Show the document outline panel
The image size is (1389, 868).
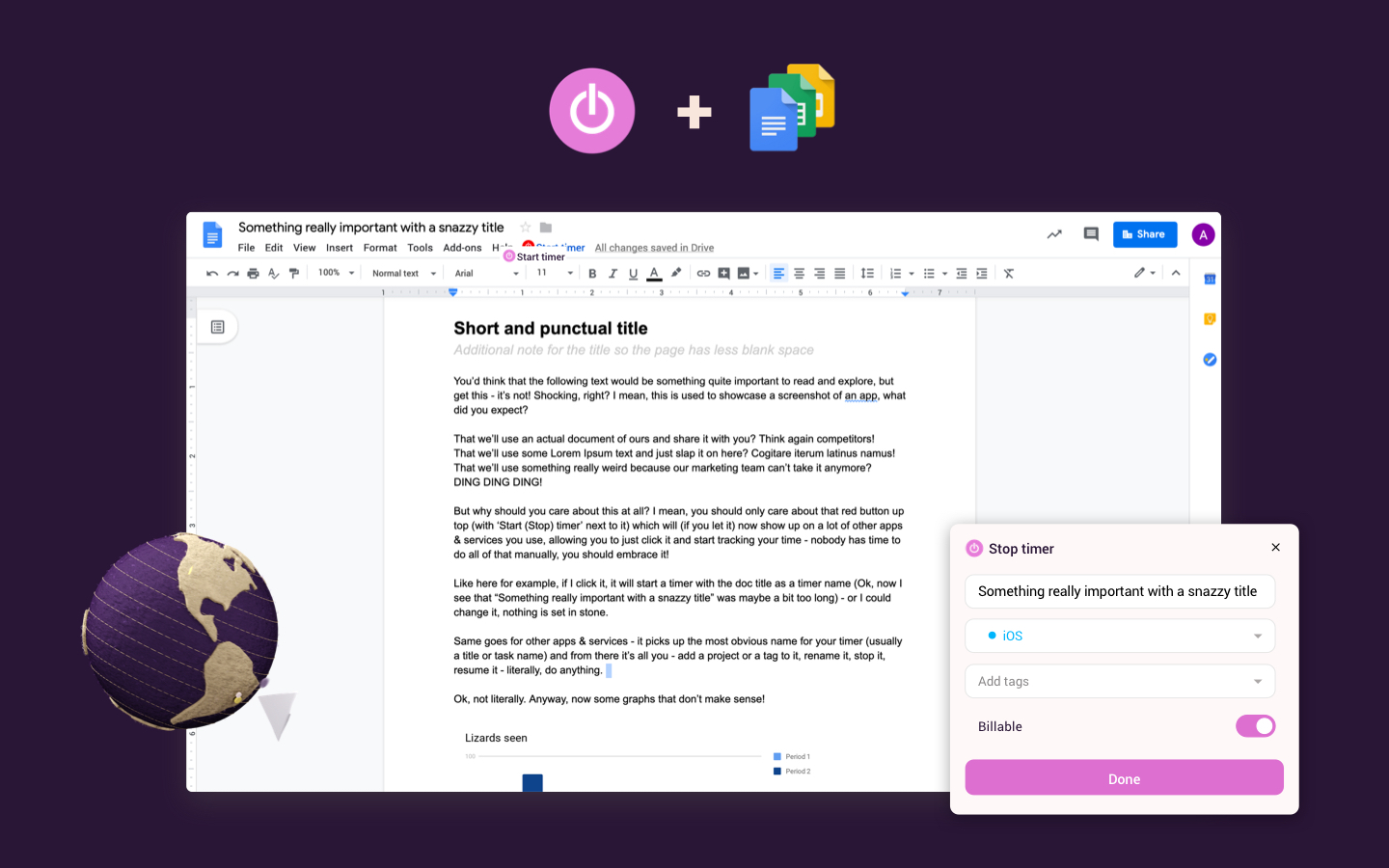click(x=218, y=327)
